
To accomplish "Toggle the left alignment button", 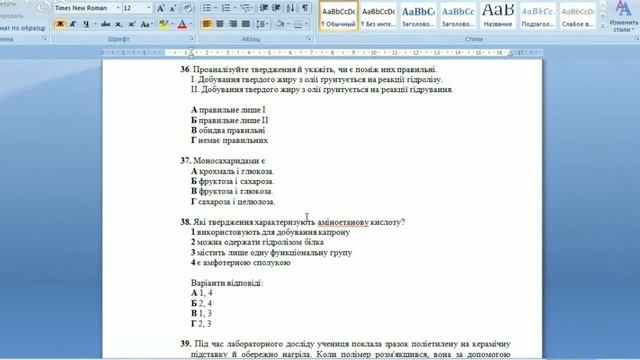I will (x=207, y=24).
